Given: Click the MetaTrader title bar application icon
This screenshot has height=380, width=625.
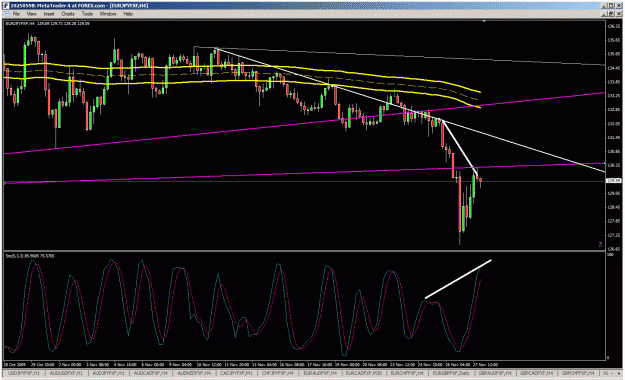Looking at the screenshot, I should 6,6.
